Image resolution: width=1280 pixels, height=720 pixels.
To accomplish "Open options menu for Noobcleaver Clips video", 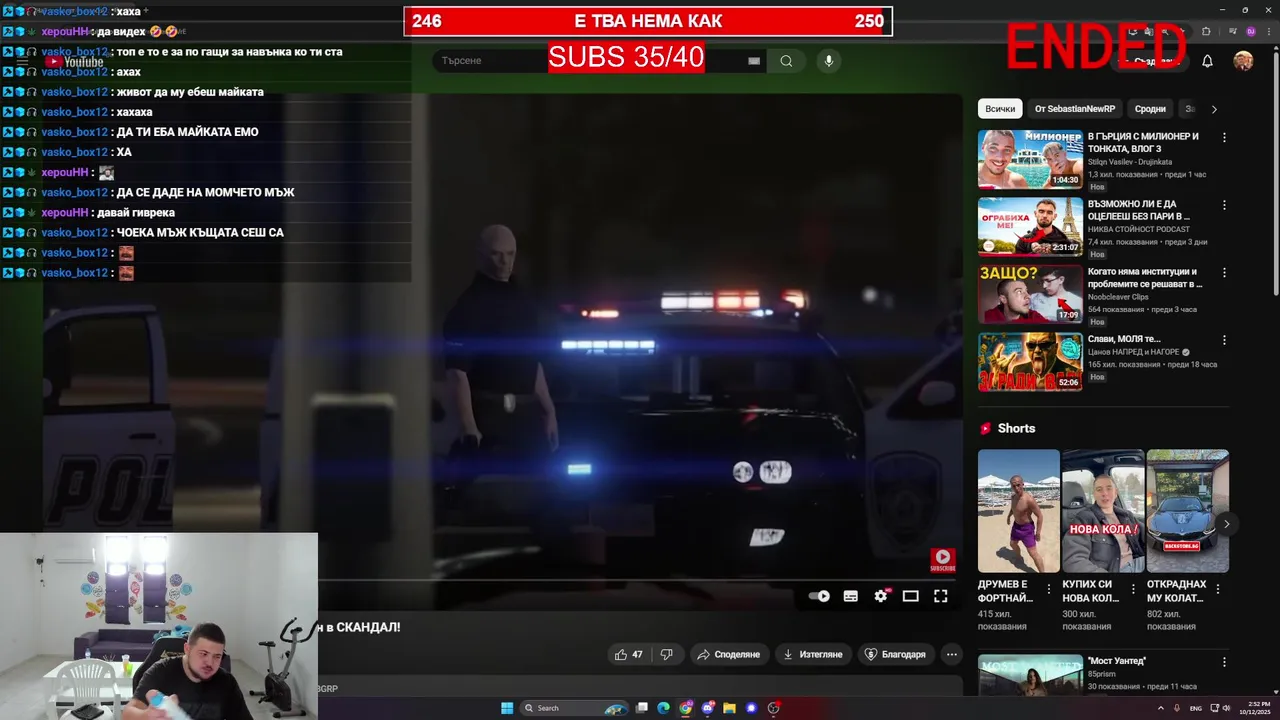I will tap(1224, 272).
